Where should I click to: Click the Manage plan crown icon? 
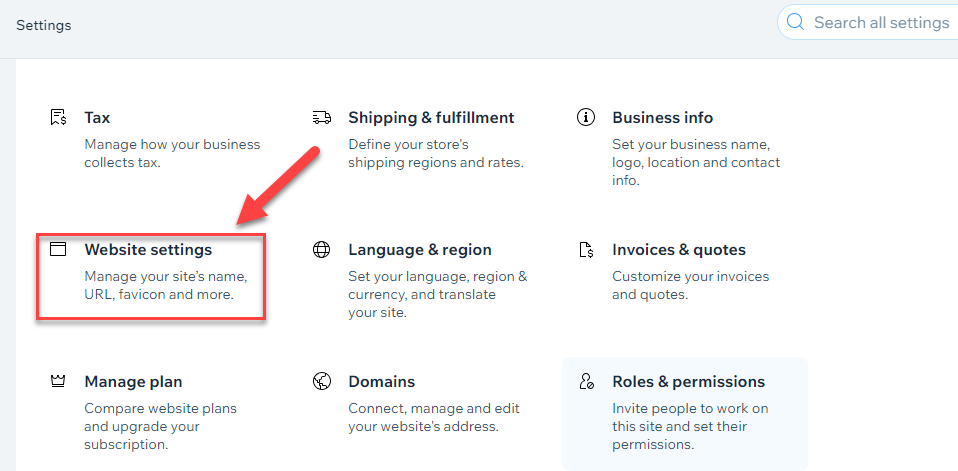pyautogui.click(x=58, y=381)
